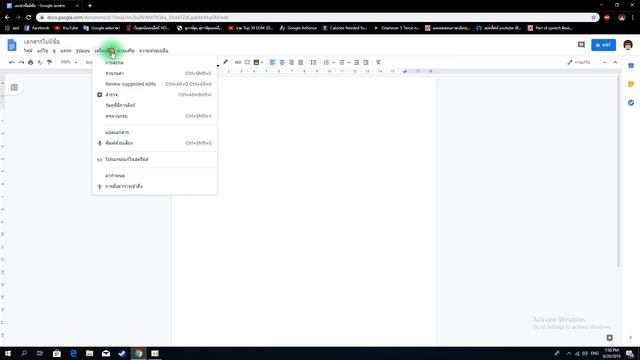Viewport: 640px width, 360px height.
Task: Click the add comment toolbar icon
Action: tap(247, 62)
